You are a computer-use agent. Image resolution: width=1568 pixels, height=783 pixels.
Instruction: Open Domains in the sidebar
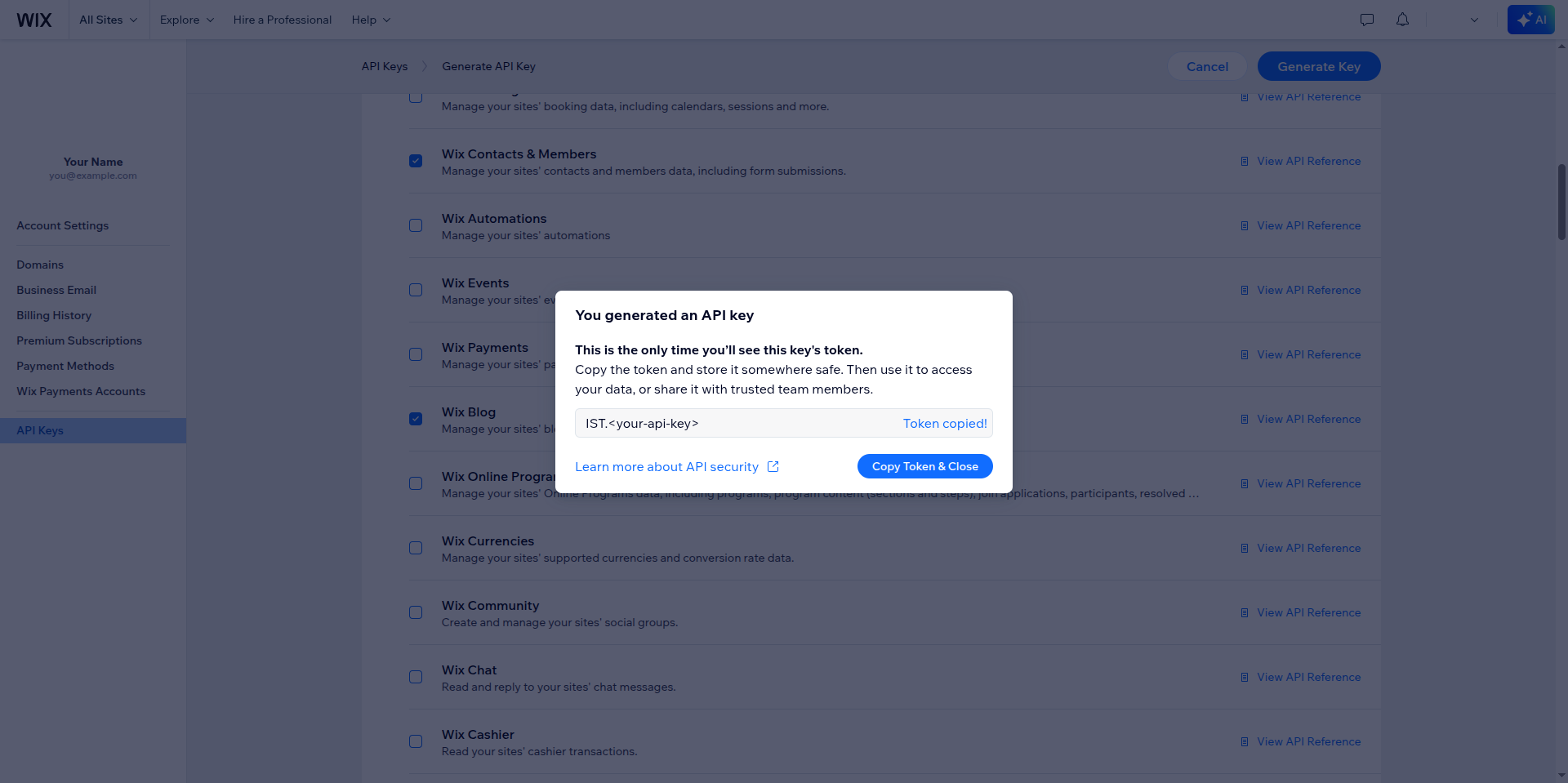click(40, 265)
